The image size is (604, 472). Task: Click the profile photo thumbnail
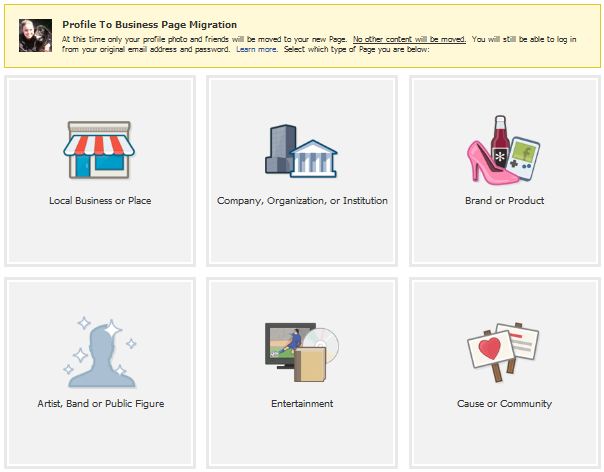pyautogui.click(x=35, y=35)
